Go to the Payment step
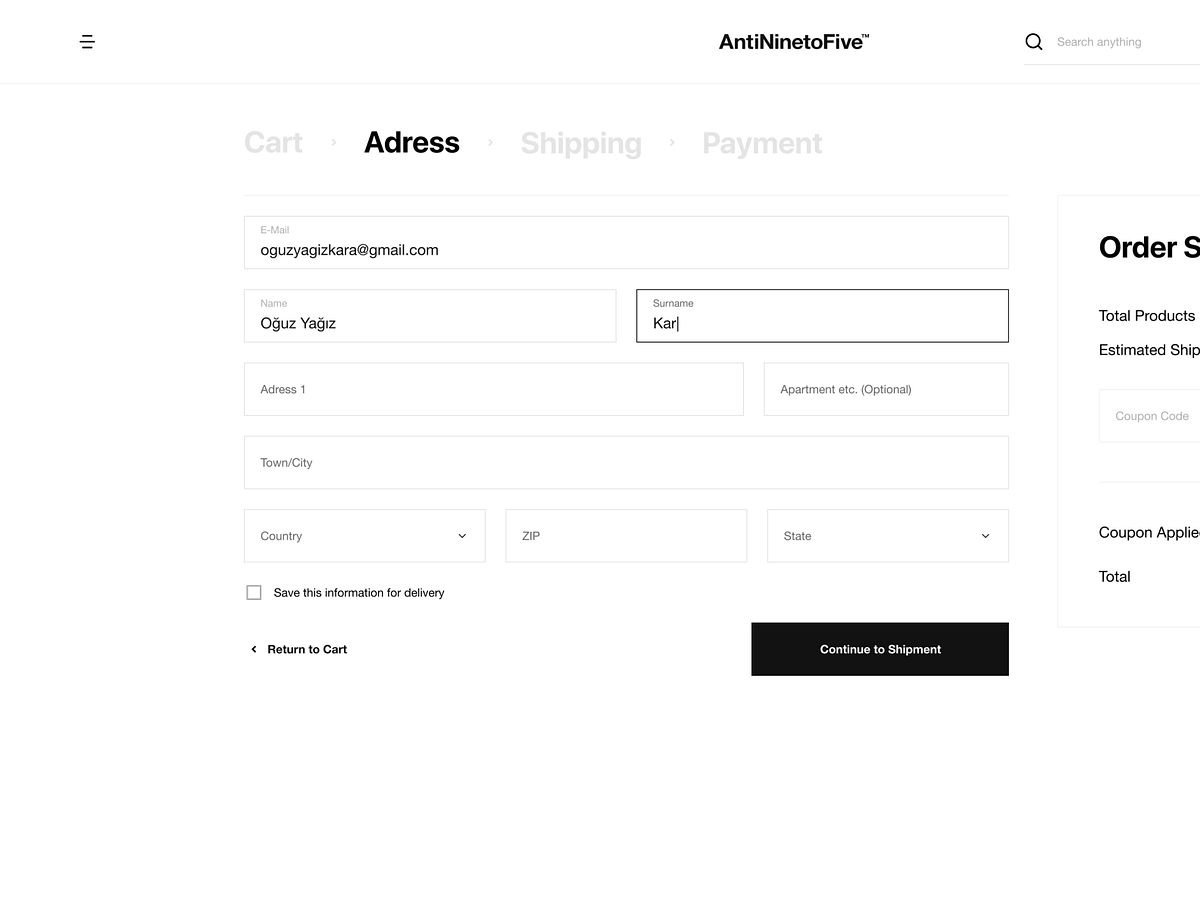The width and height of the screenshot is (1200, 900). click(762, 143)
